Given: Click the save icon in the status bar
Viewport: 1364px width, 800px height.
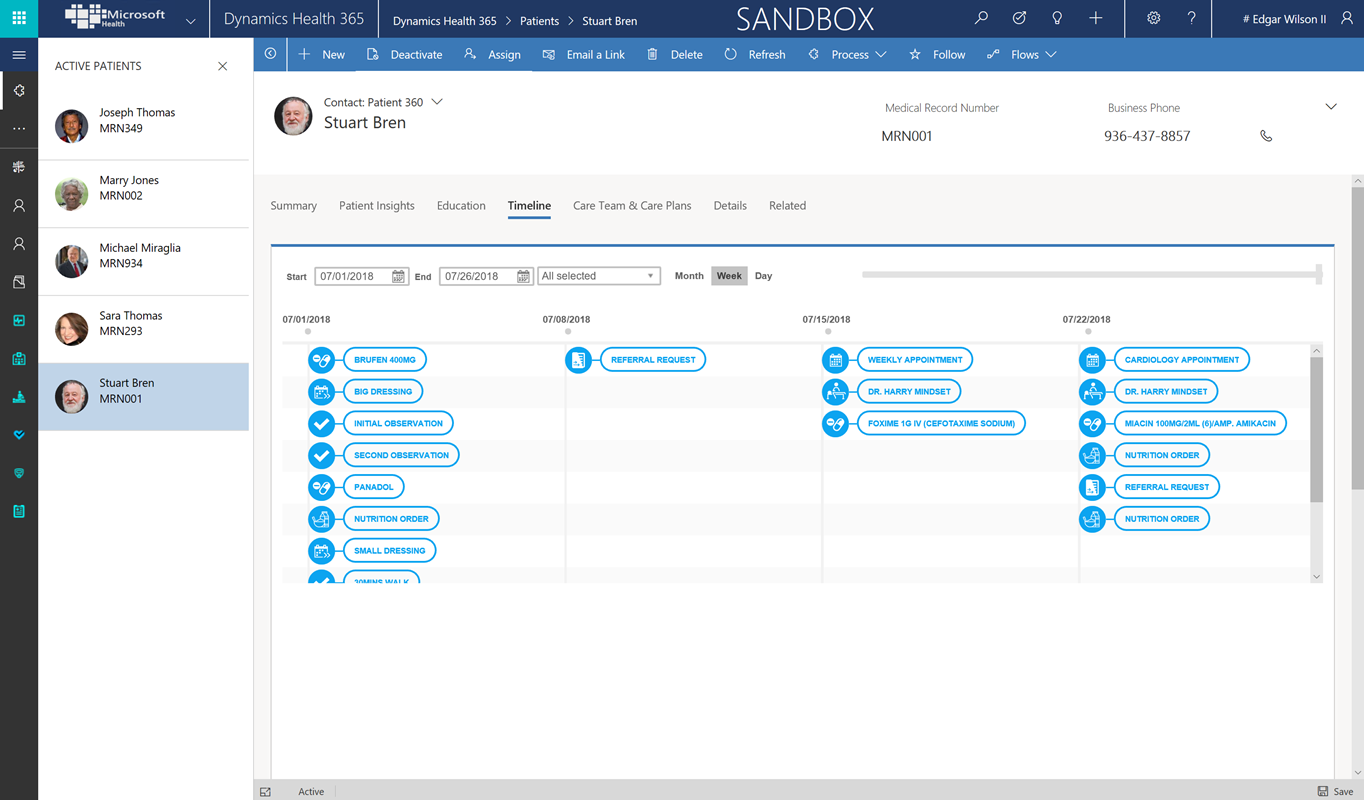Looking at the screenshot, I should point(1323,791).
